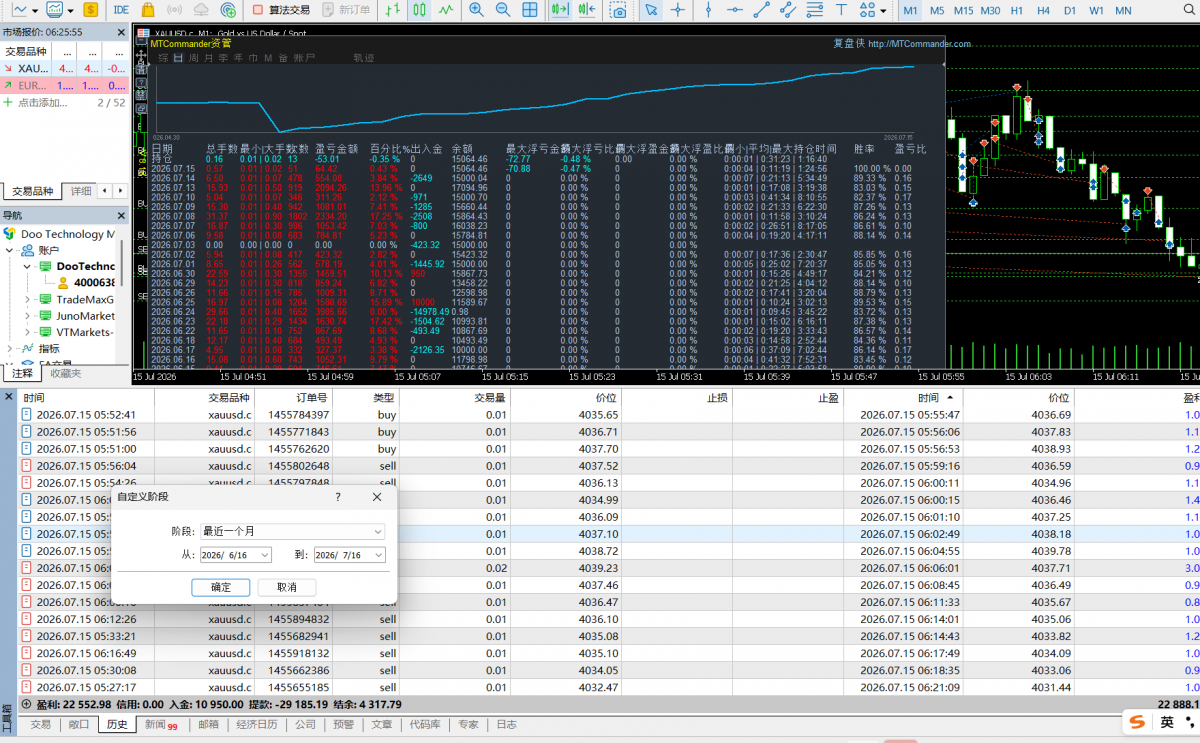Open the 敞口 exposure tab
The image size is (1200, 743).
78,725
